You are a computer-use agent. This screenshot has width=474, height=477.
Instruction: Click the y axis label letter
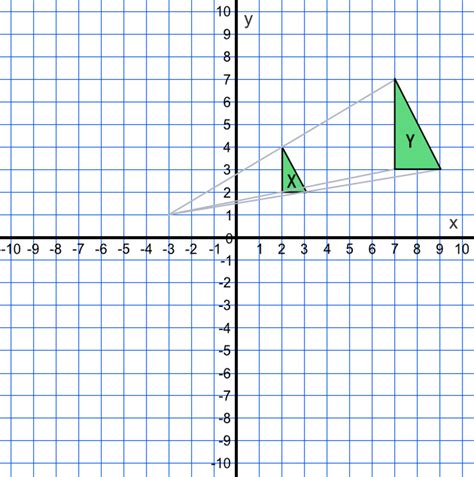(x=248, y=21)
